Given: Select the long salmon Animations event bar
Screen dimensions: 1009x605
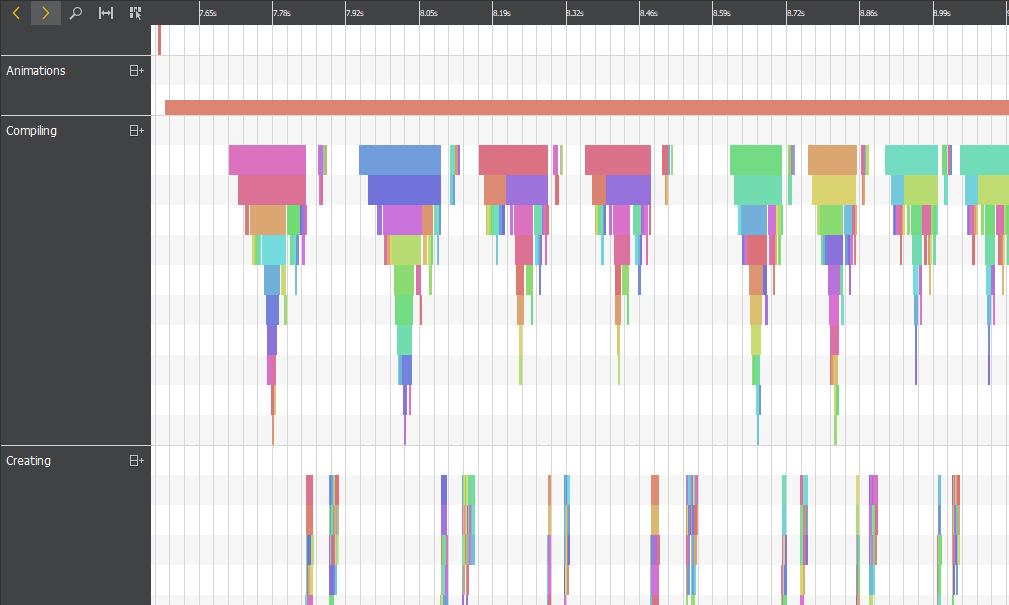Looking at the screenshot, I should click(586, 107).
